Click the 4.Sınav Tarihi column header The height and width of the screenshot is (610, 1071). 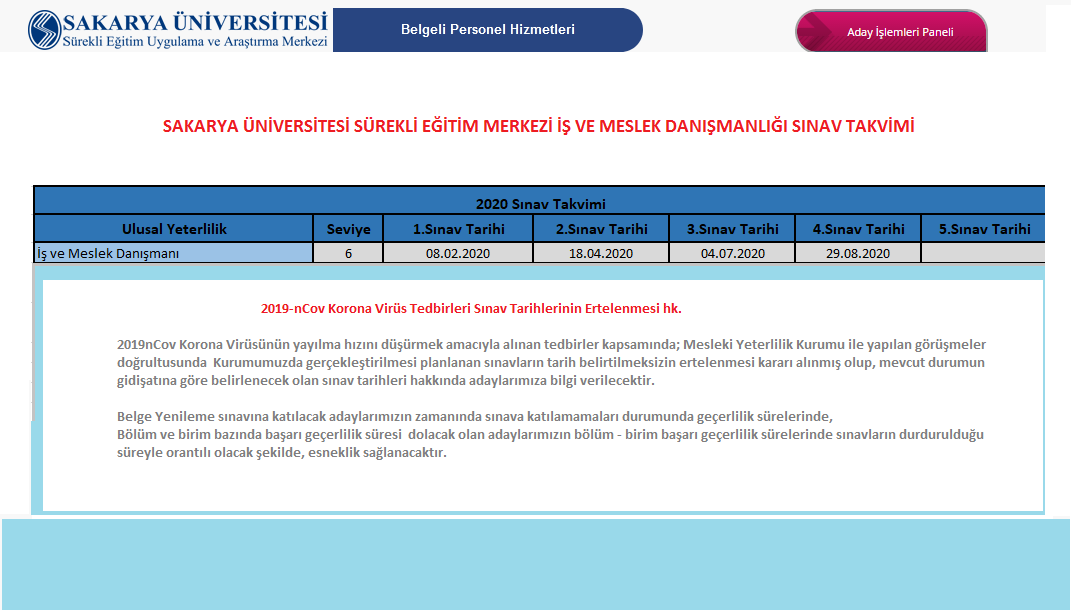[858, 229]
